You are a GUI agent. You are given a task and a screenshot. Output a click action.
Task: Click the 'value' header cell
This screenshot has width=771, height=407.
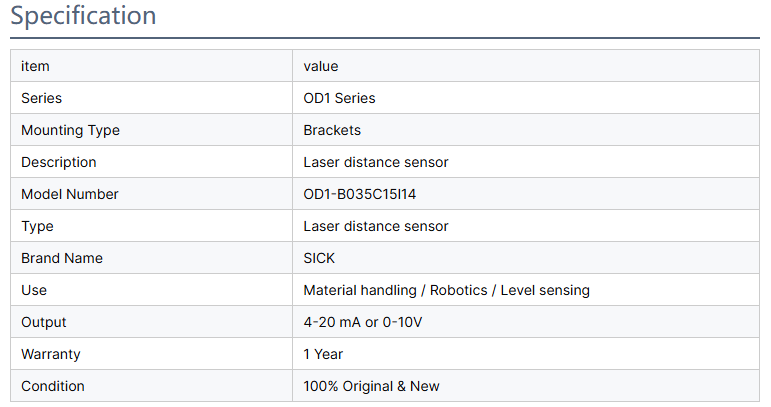point(321,66)
